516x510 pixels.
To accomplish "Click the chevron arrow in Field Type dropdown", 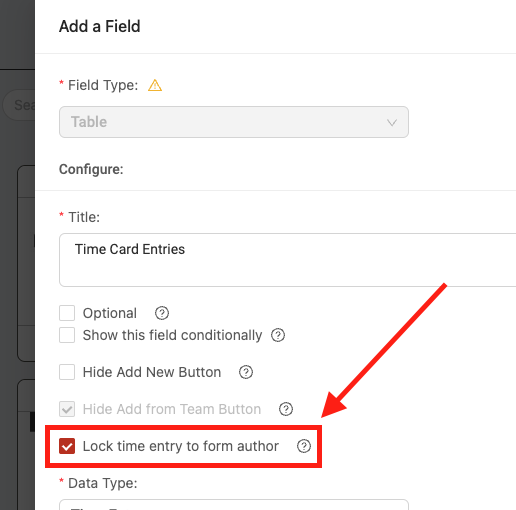I will click(x=392, y=122).
